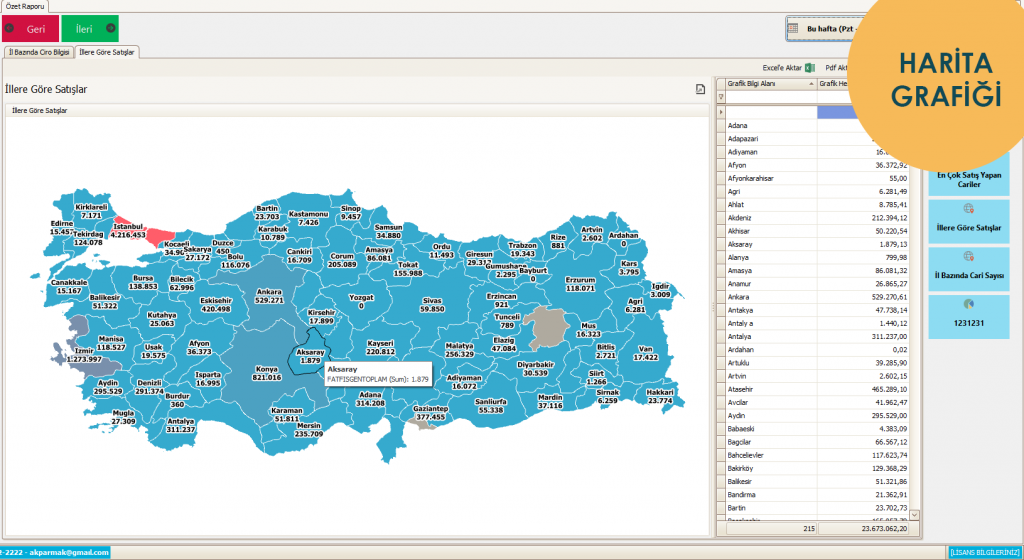This screenshot has width=1024, height=560.
Task: Click the chart export icon above map
Action: pyautogui.click(x=700, y=89)
